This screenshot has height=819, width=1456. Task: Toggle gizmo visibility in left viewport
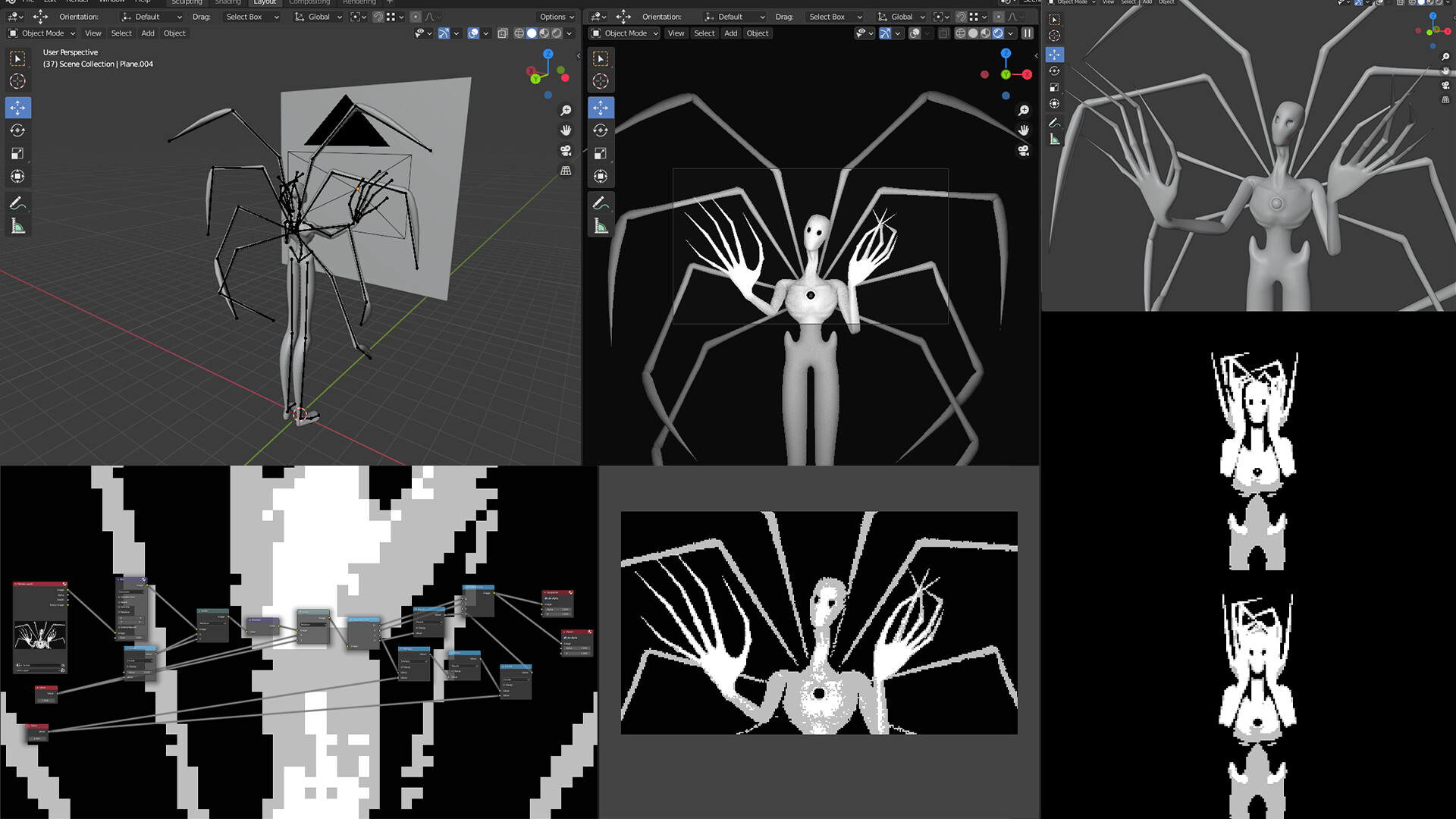(444, 33)
